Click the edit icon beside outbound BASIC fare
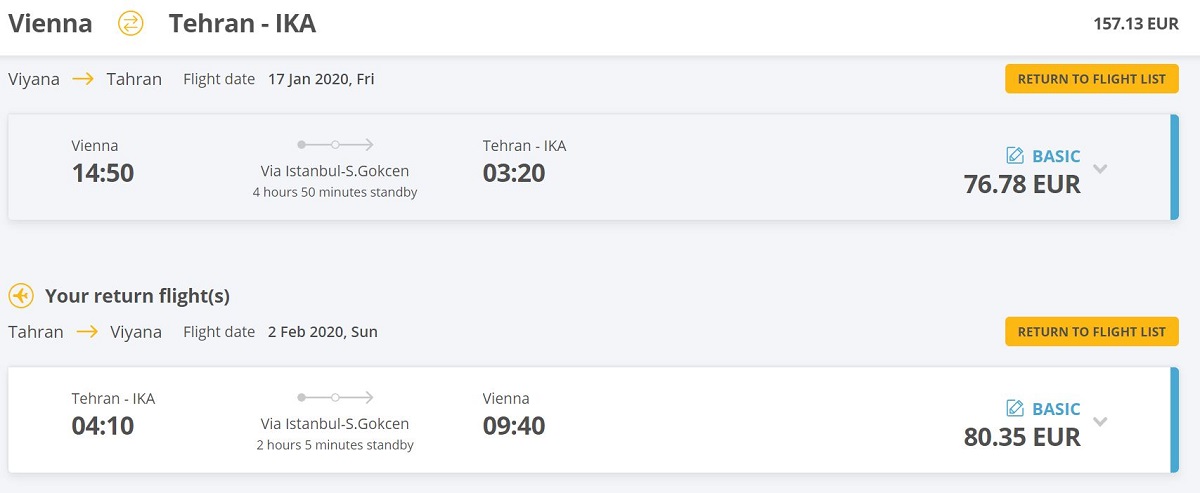The width and height of the screenshot is (1200, 493). click(1015, 156)
